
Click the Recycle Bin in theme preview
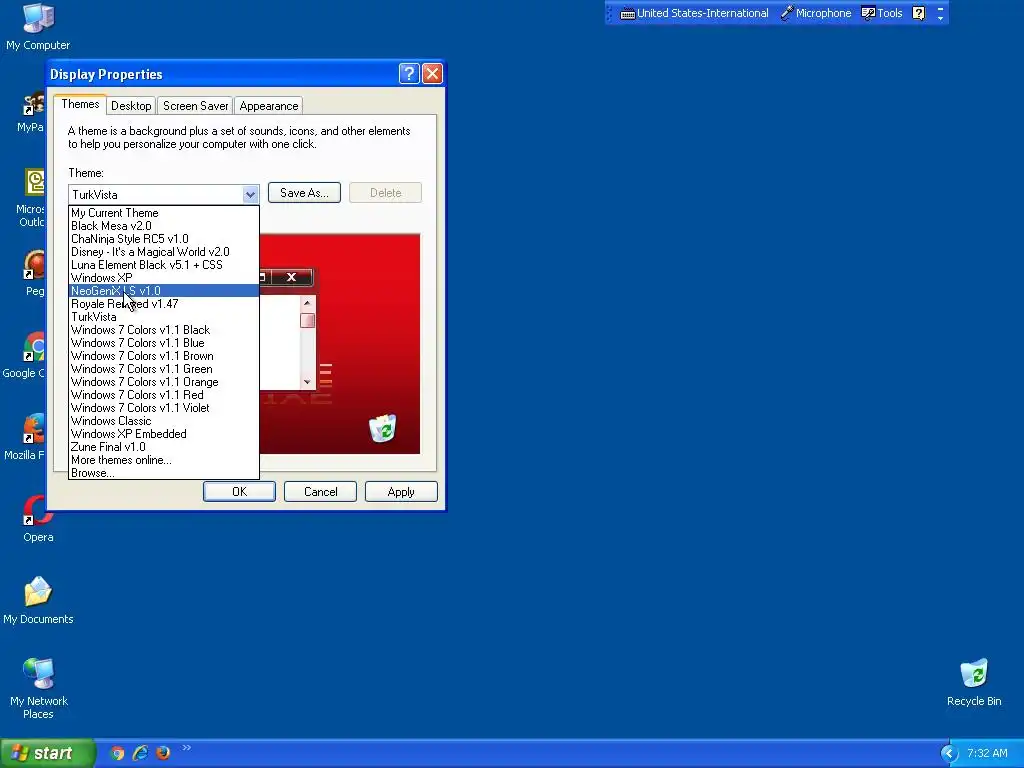(x=382, y=428)
